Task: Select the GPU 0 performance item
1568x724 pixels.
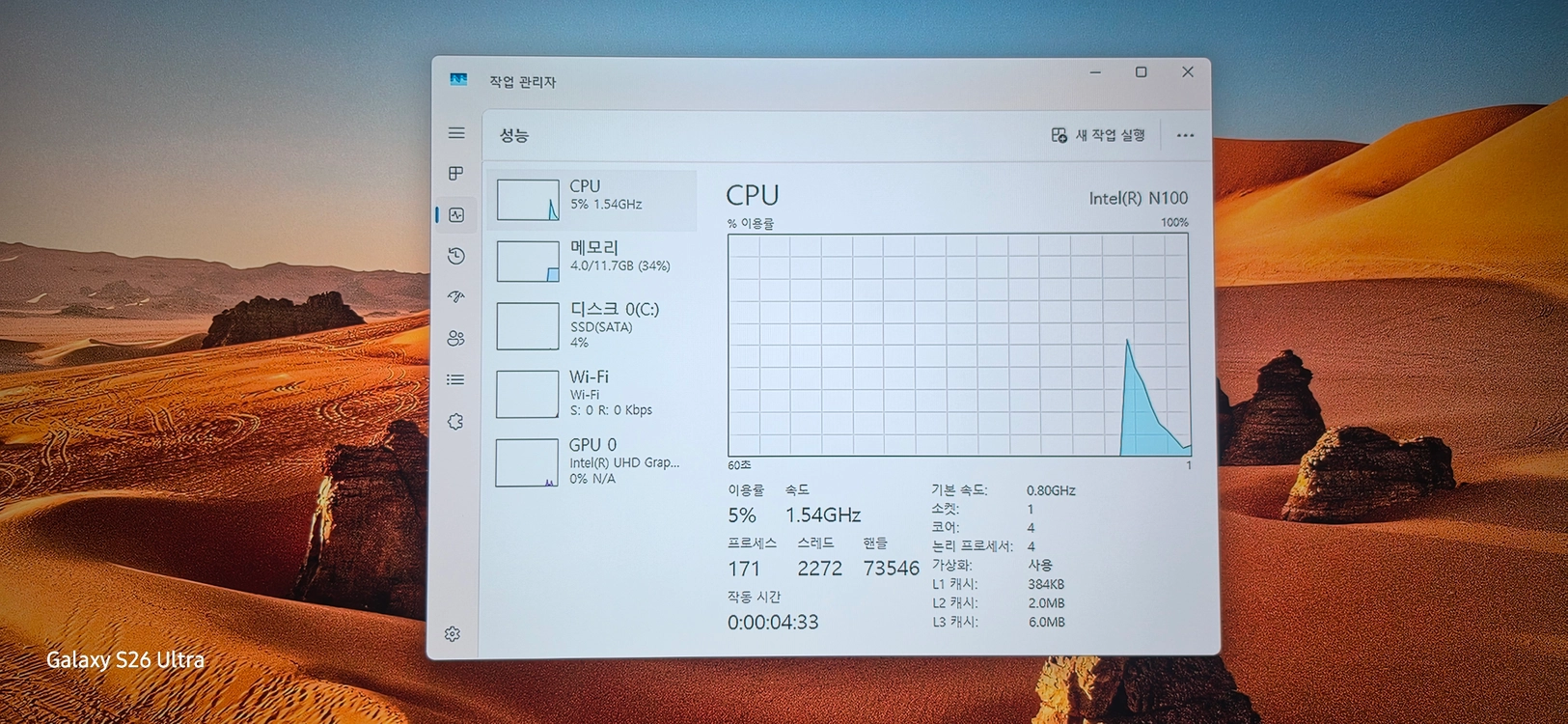Action: point(592,461)
